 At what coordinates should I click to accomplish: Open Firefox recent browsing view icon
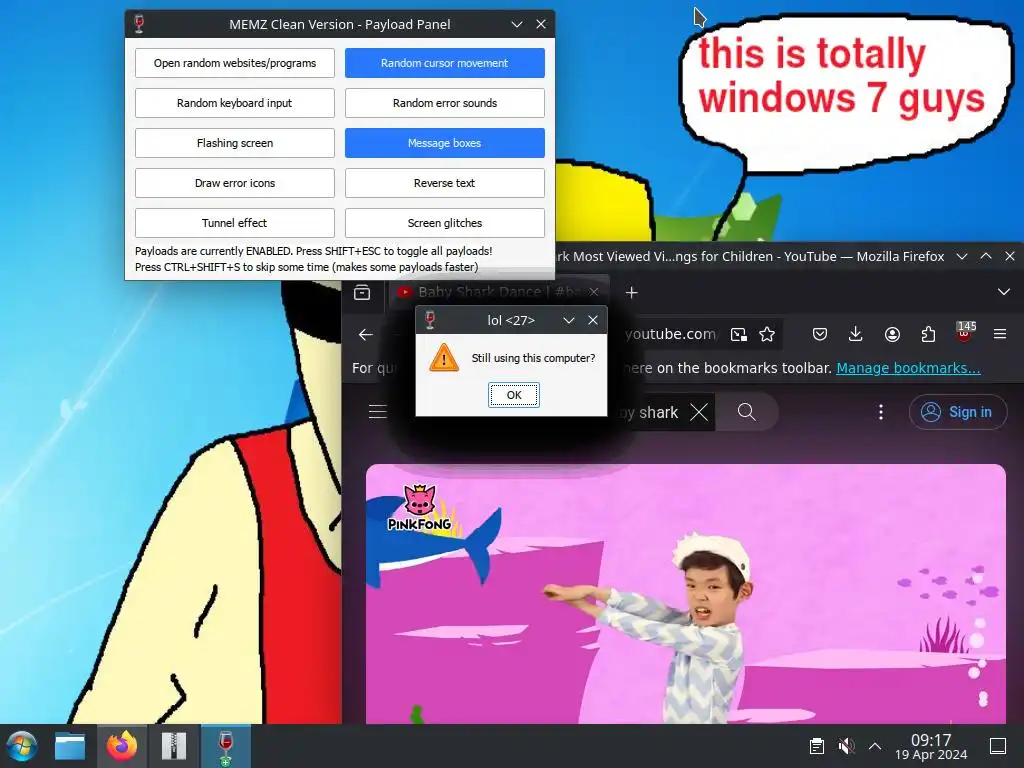[x=362, y=292]
